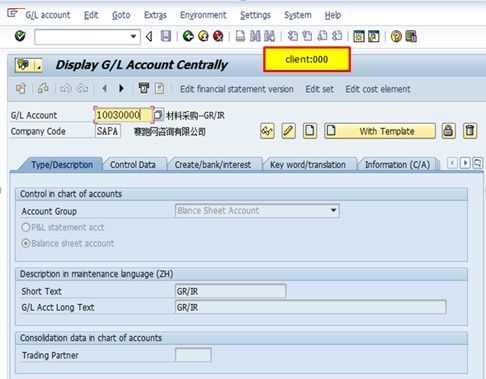Open the tab list icon
The width and height of the screenshot is (486, 379).
[x=478, y=163]
